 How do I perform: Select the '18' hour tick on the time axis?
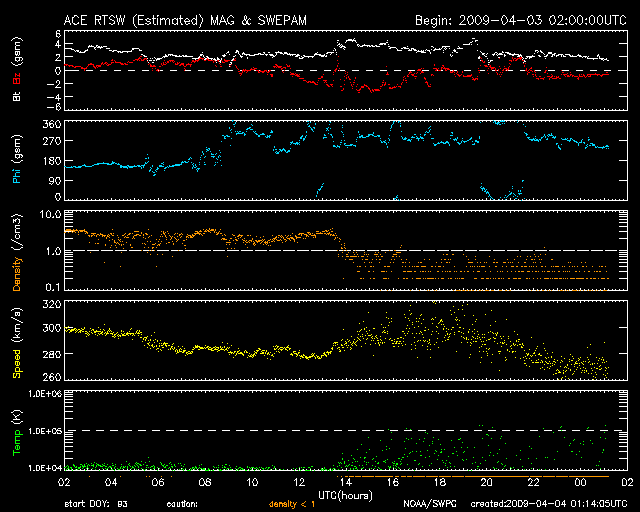tap(440, 483)
